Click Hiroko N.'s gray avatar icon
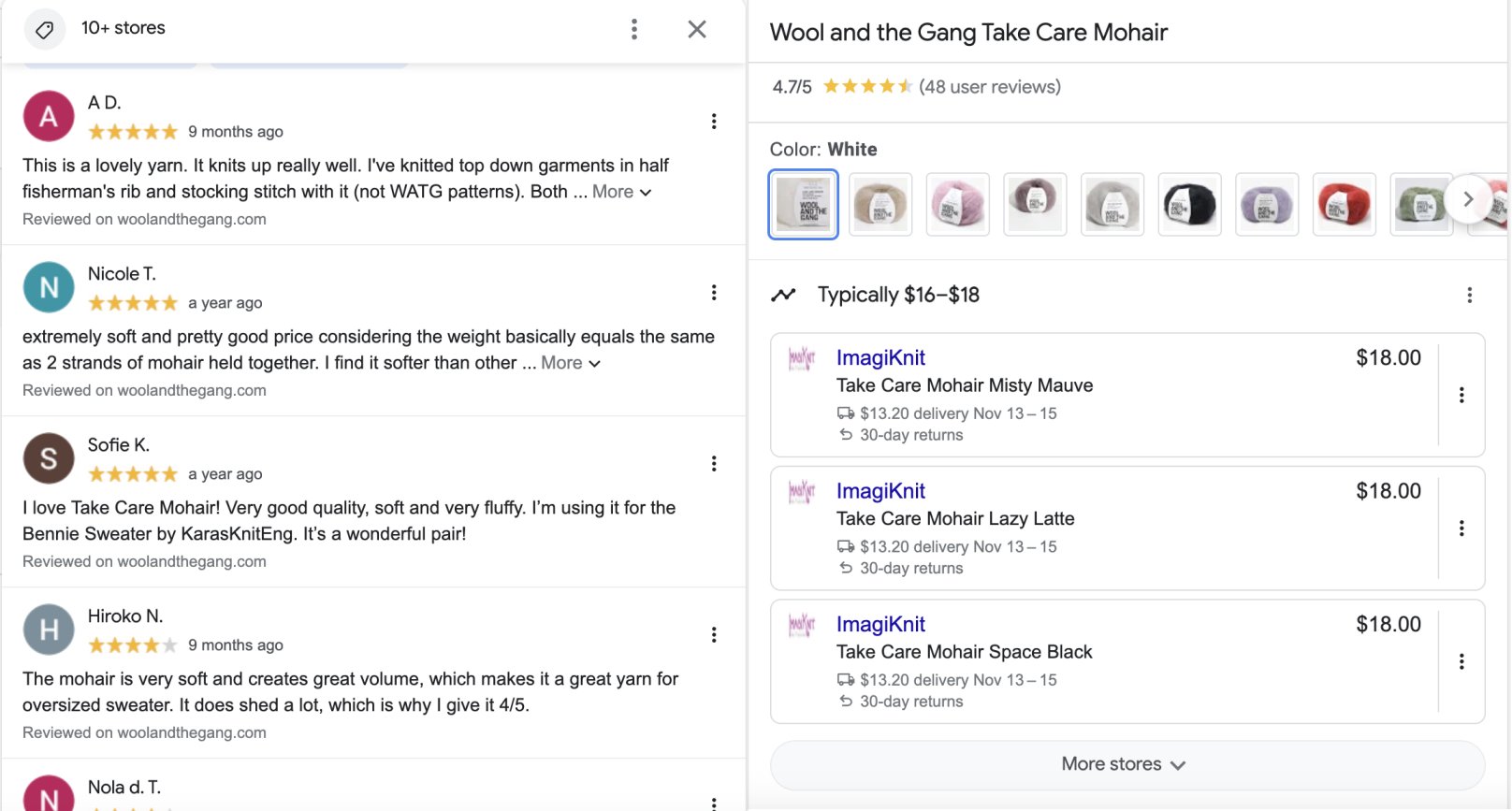 (x=49, y=630)
